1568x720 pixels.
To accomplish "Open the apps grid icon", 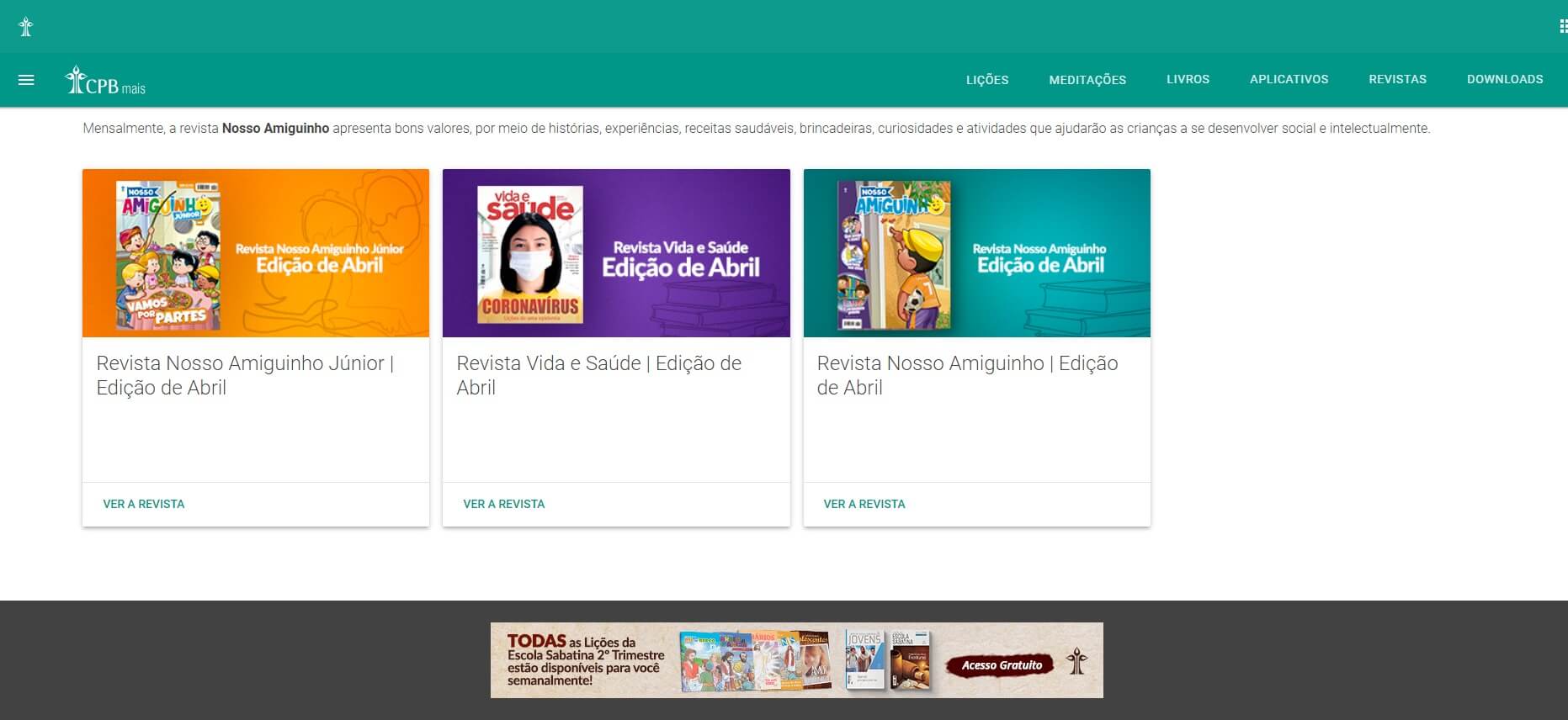I will 1563,27.
